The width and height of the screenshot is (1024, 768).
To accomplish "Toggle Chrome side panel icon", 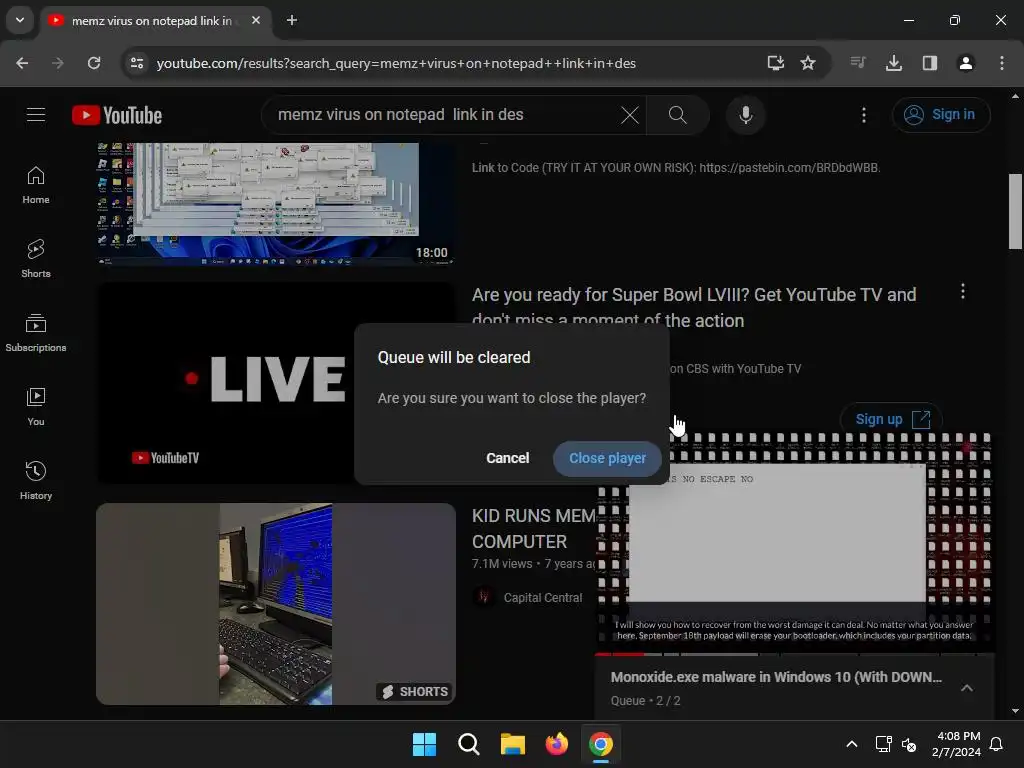I will click(930, 63).
